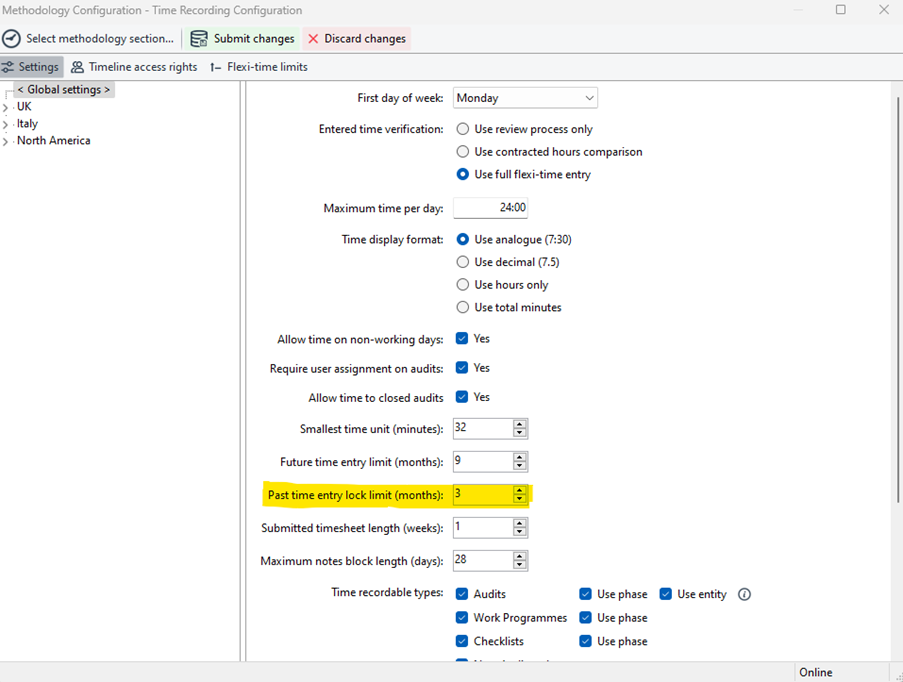Decrease Past time entry lock limit
Image resolution: width=903 pixels, height=682 pixels.
(x=519, y=499)
